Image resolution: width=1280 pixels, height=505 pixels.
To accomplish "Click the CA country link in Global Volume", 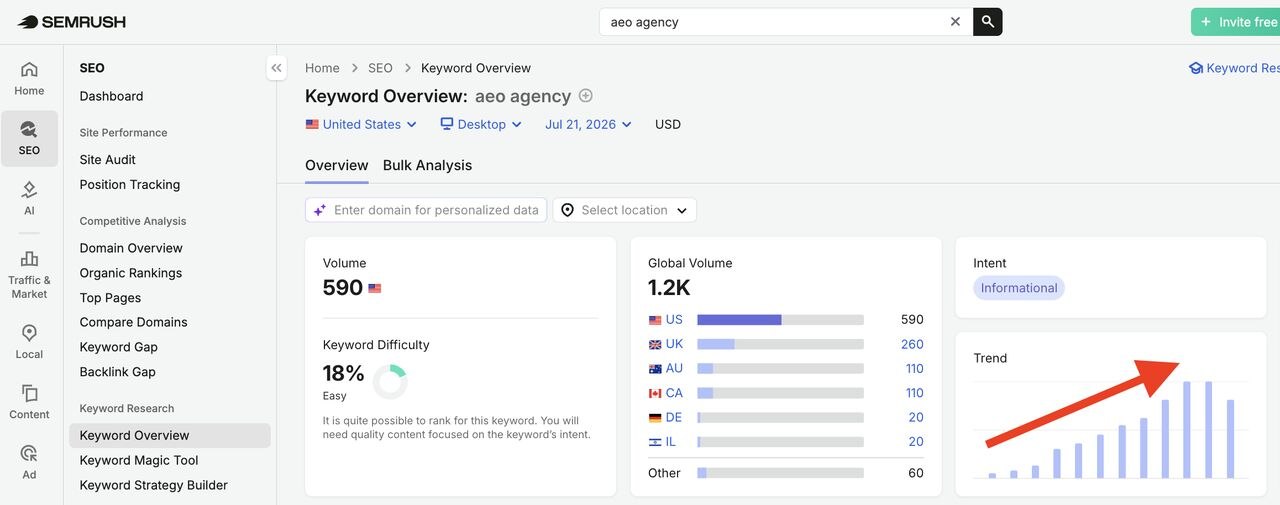I will pos(674,393).
